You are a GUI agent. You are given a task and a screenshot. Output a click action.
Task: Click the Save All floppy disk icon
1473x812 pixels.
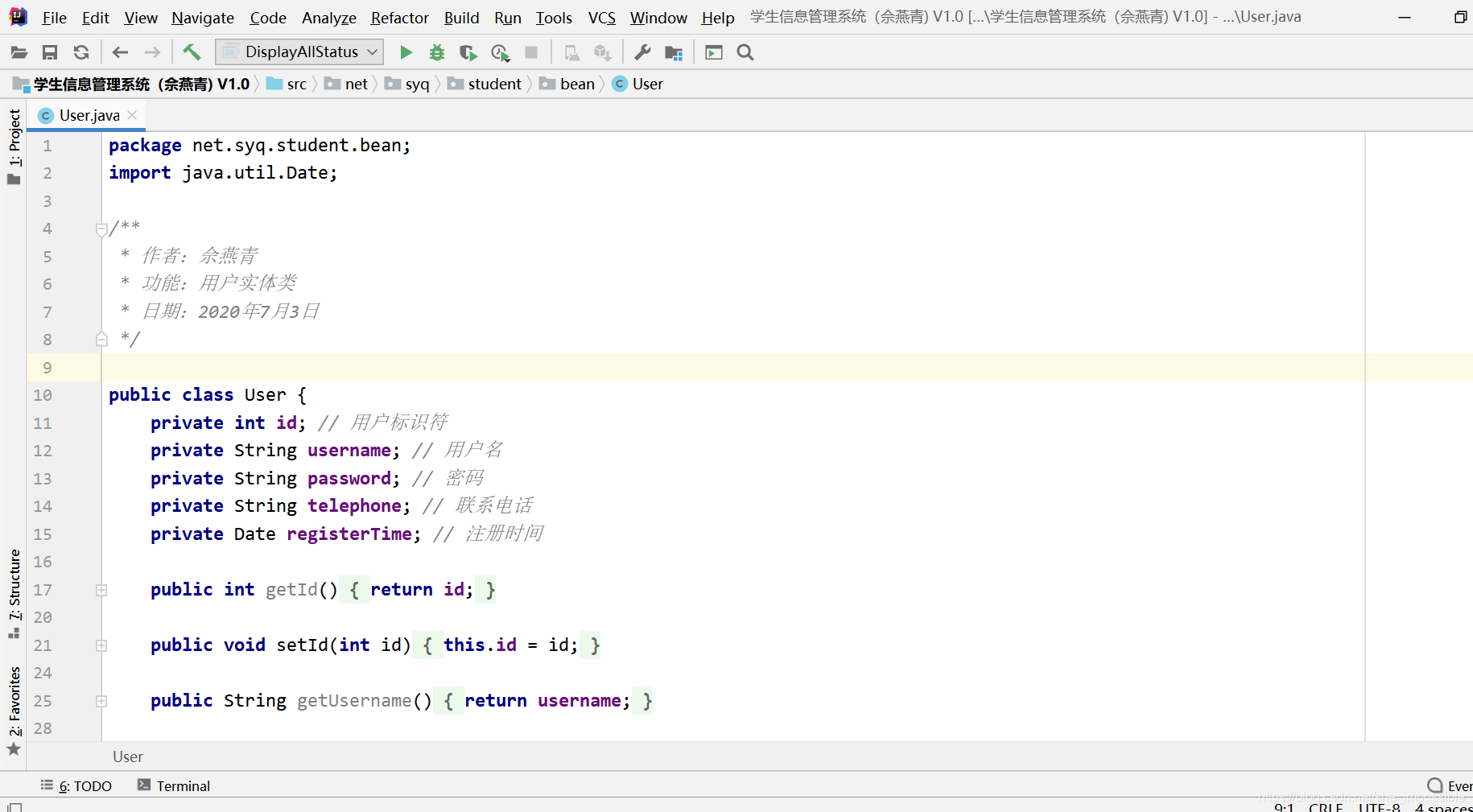(50, 52)
